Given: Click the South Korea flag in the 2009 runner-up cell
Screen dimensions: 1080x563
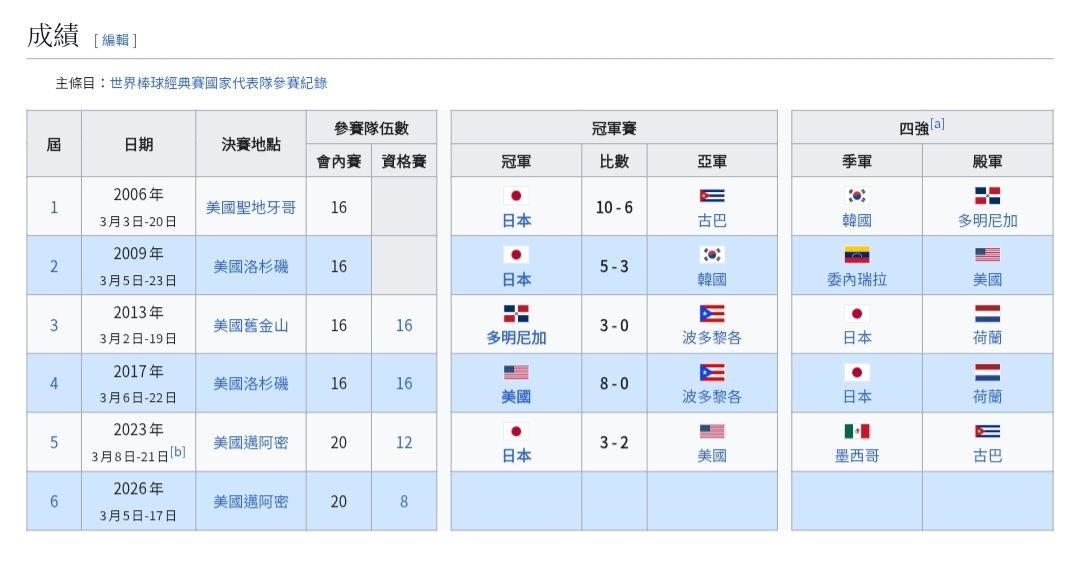Looking at the screenshot, I should pyautogui.click(x=712, y=255).
